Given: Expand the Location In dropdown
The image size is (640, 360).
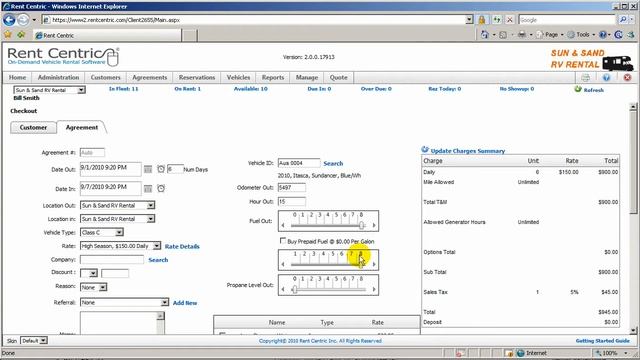Looking at the screenshot, I should tap(151, 219).
